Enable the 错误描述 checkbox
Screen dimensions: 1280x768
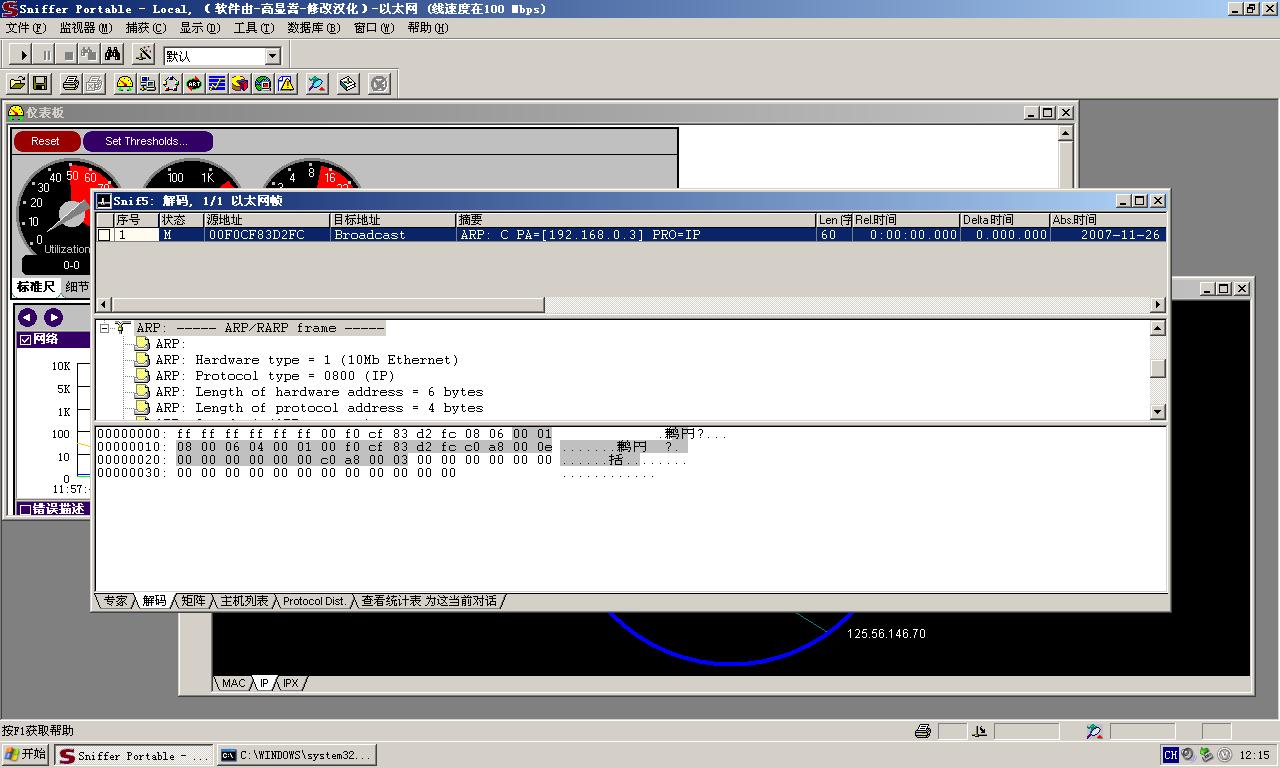pos(26,509)
